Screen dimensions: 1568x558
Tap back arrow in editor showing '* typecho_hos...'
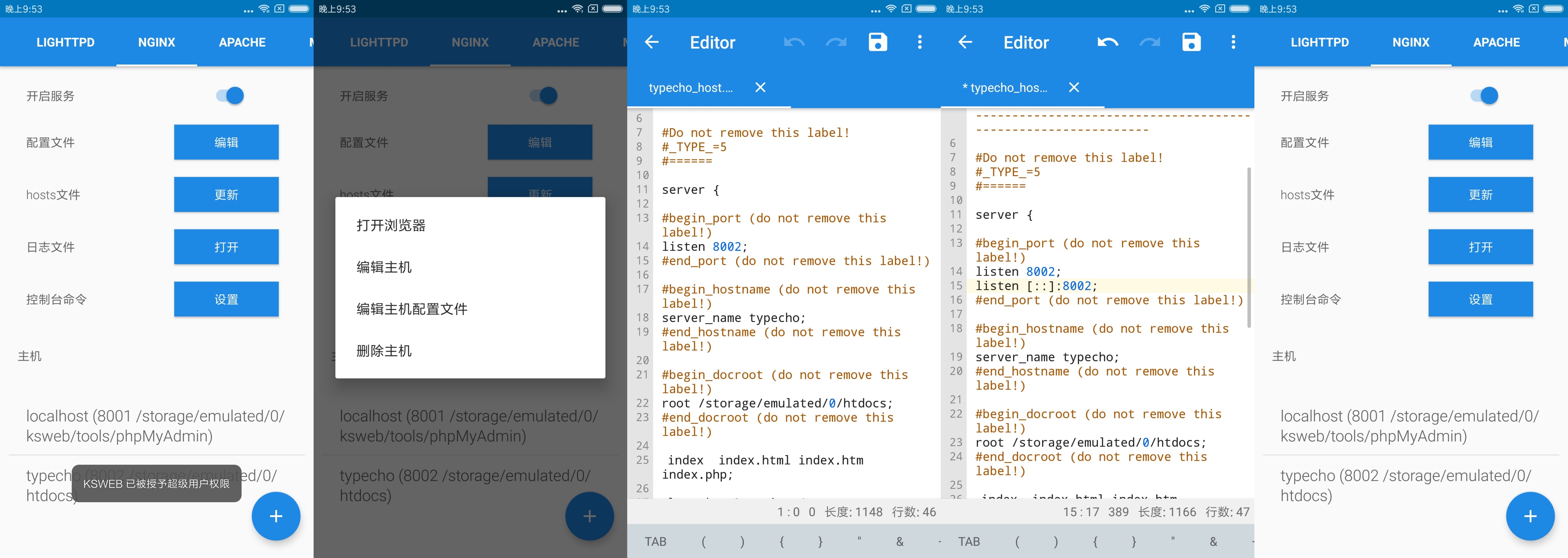965,42
